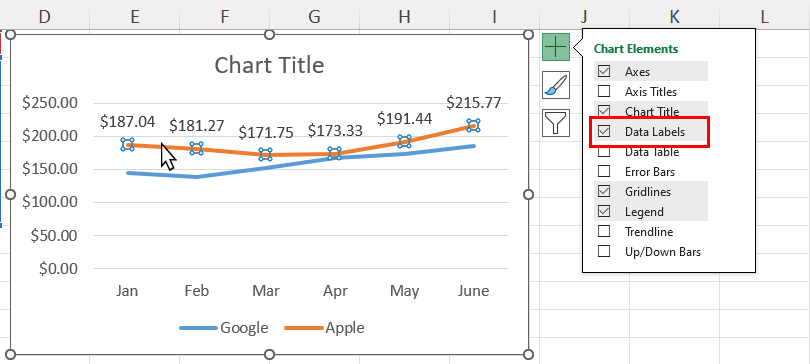Uncheck the Data Labels checkbox
Screen dimensions: 810x364
pos(604,131)
